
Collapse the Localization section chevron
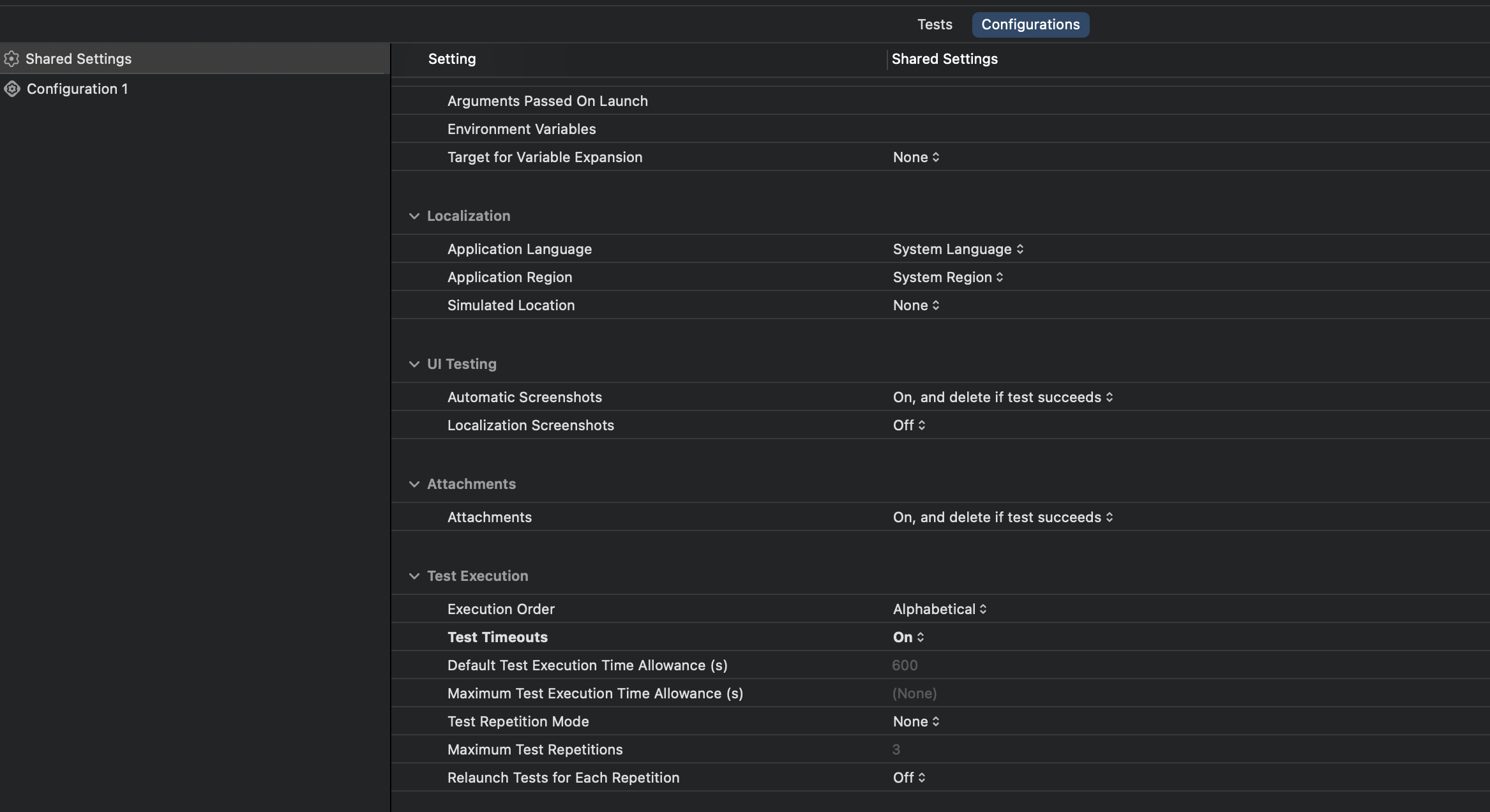pos(414,216)
